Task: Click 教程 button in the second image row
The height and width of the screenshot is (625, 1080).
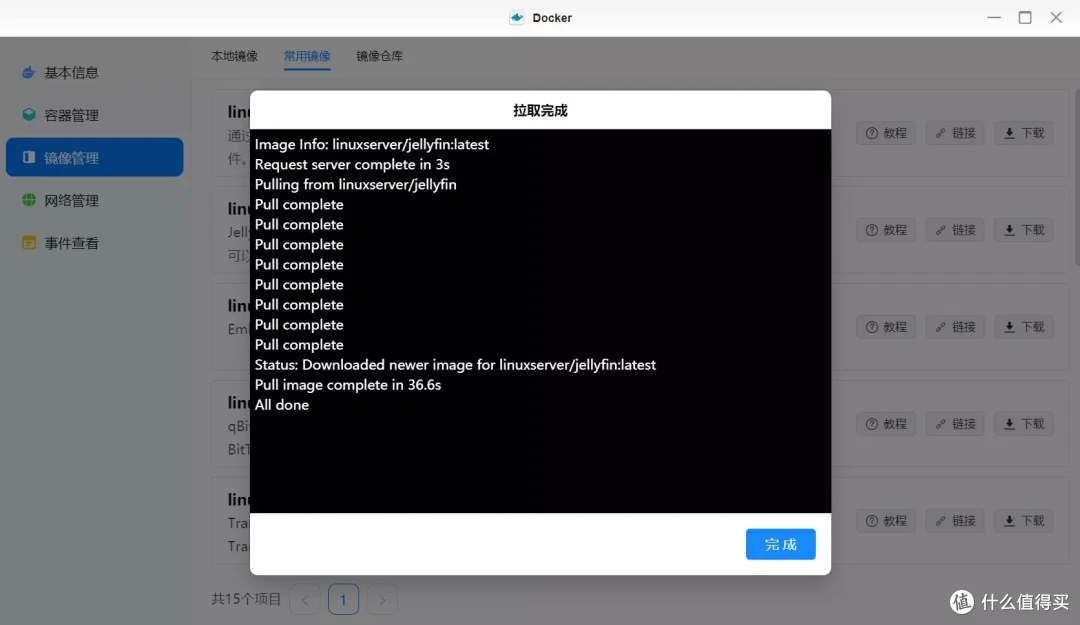Action: click(886, 230)
